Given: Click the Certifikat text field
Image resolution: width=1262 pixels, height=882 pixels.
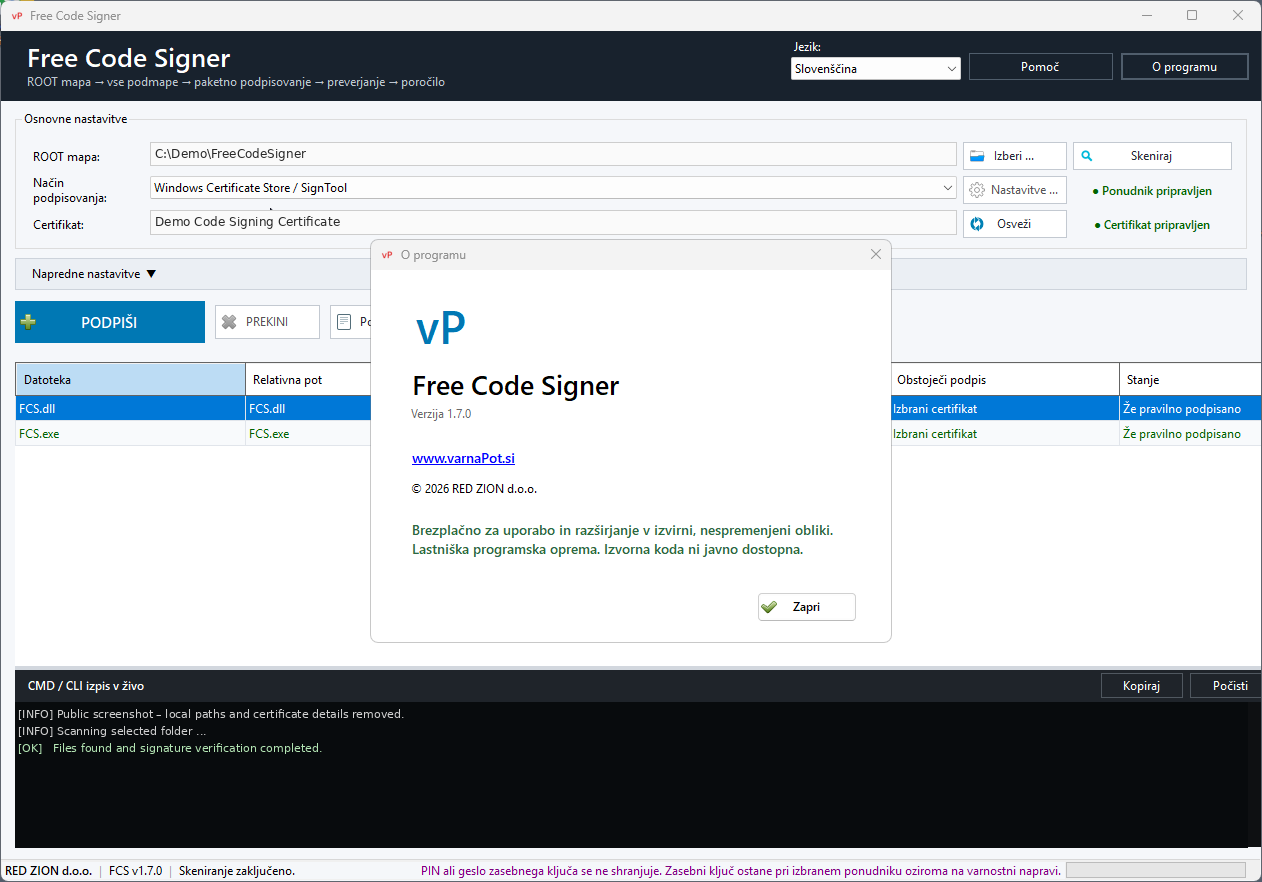Looking at the screenshot, I should [553, 222].
